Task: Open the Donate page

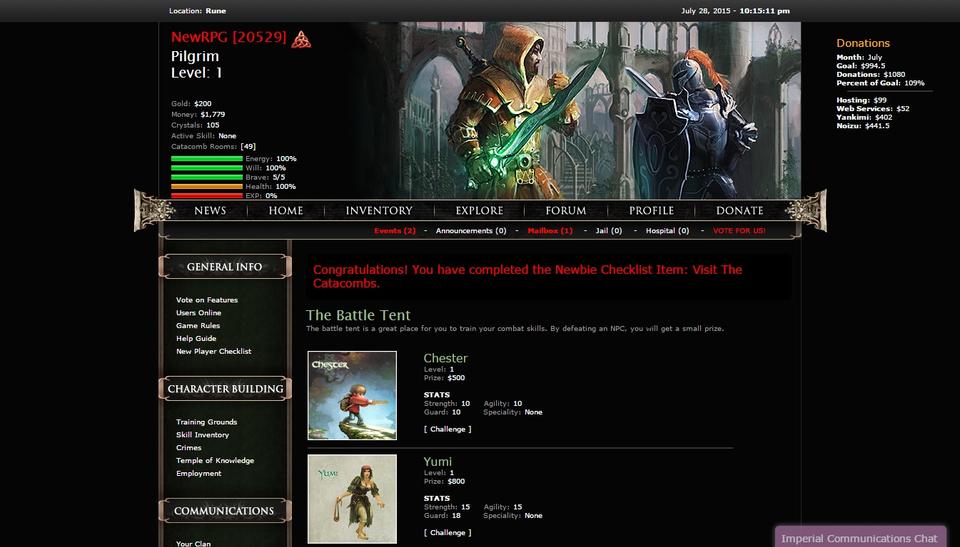Action: tap(739, 211)
